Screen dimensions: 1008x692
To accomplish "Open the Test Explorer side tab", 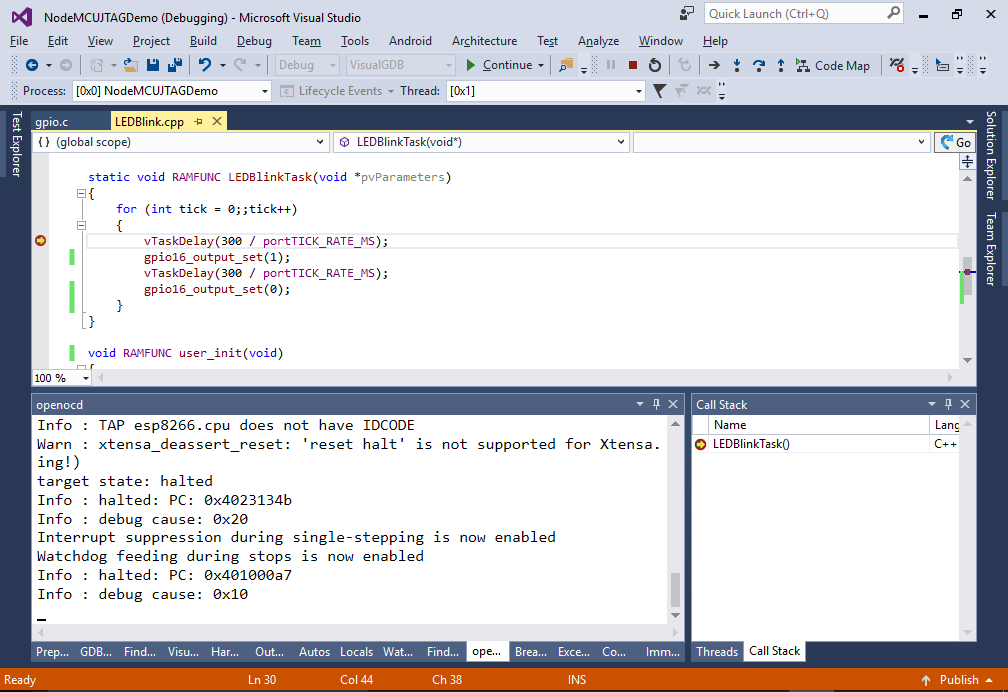I will pos(17,143).
